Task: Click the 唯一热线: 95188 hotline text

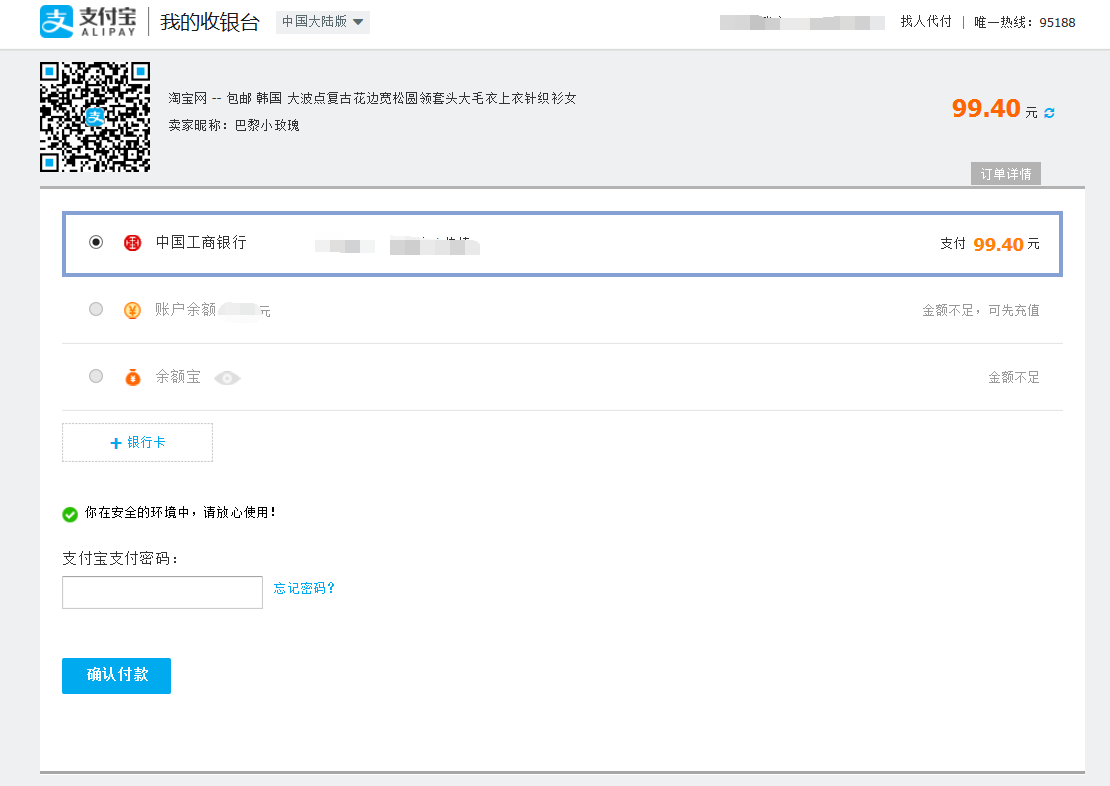Action: [x=1024, y=23]
